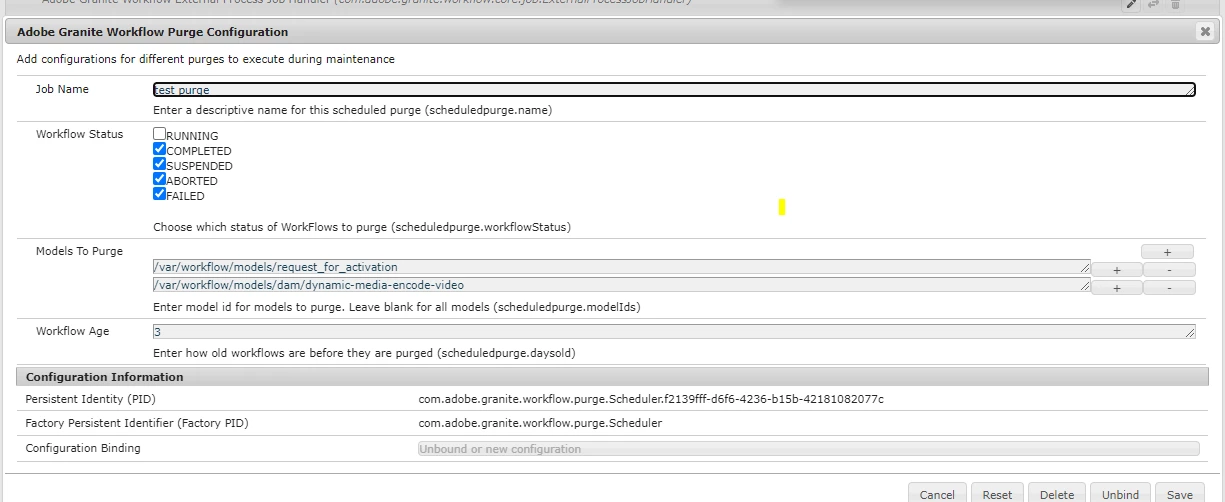Click the Factory PID value com.adobe.granite.workflow.purge.Scheduler
Viewport: 1225px width, 502px height.
(x=540, y=423)
